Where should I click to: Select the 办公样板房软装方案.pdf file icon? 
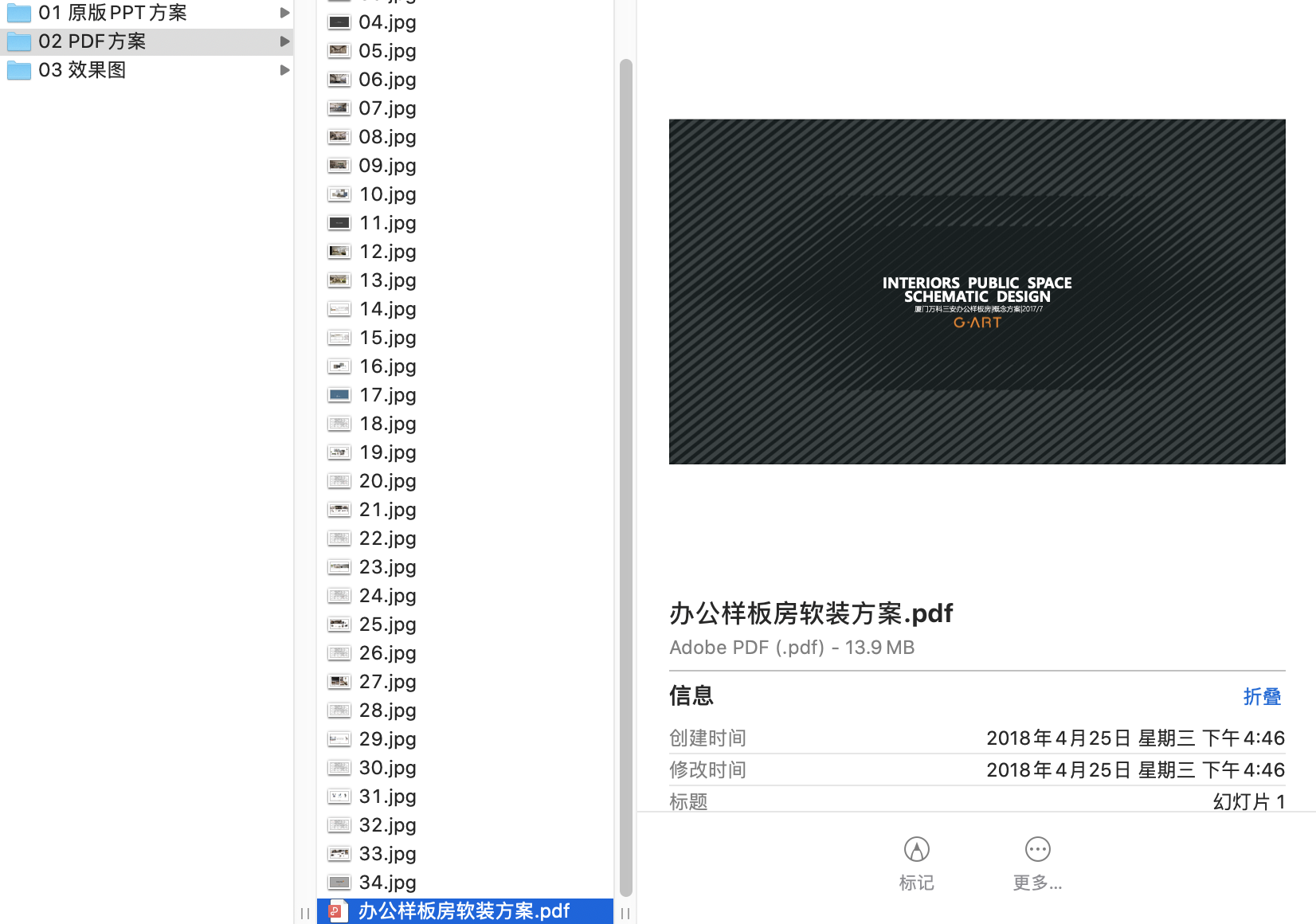pos(339,911)
